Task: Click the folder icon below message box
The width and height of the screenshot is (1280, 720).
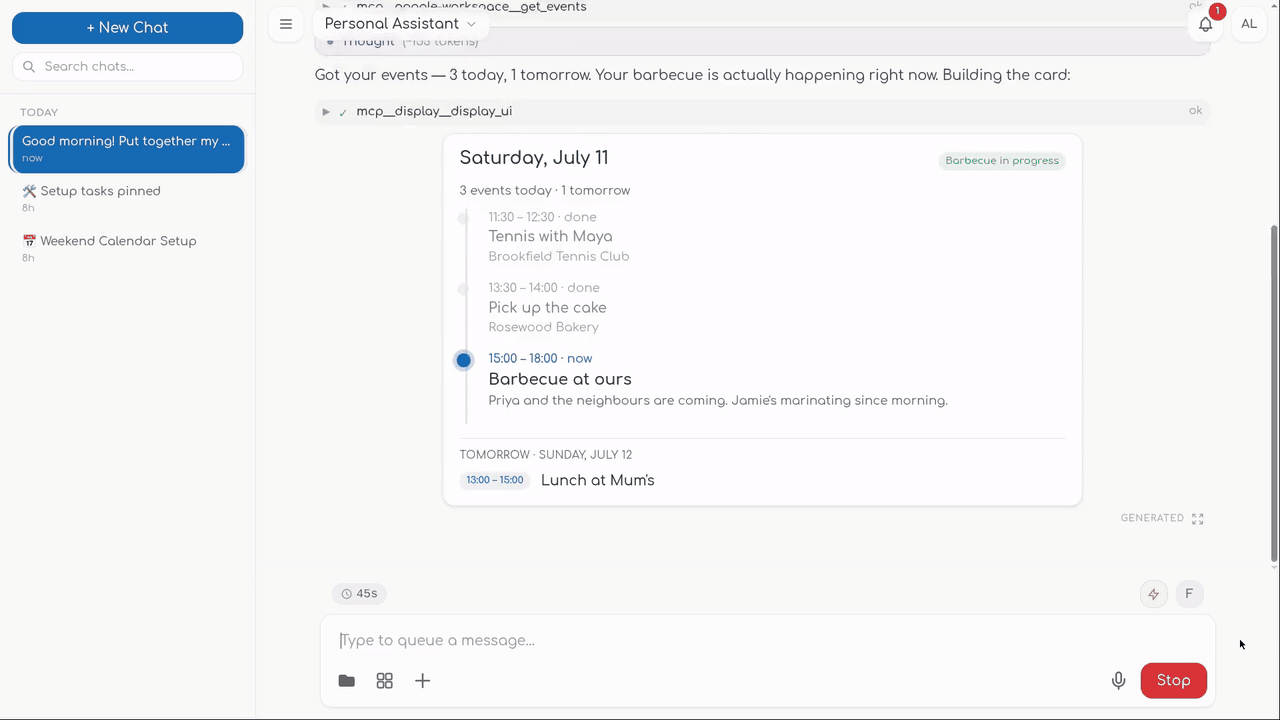Action: (x=347, y=681)
